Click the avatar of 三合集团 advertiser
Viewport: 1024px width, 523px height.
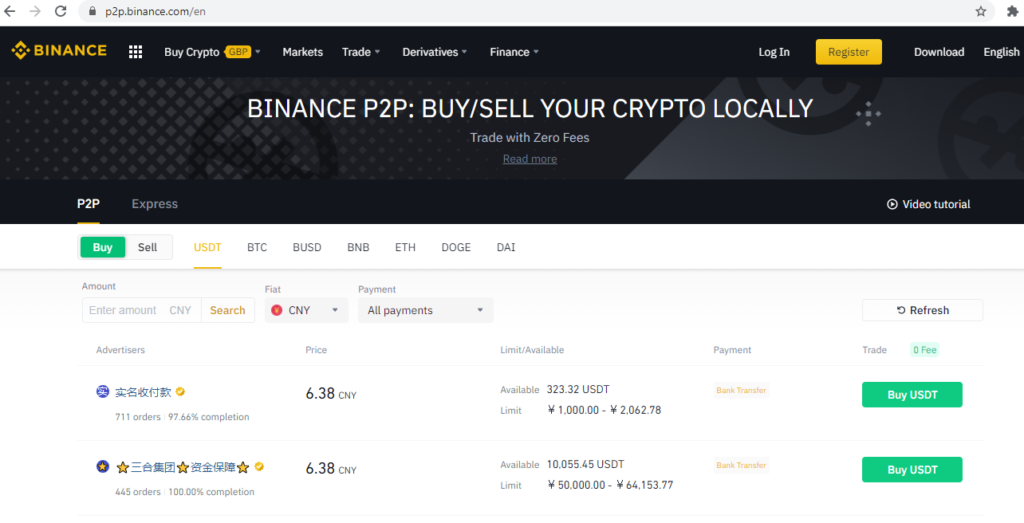(x=103, y=467)
